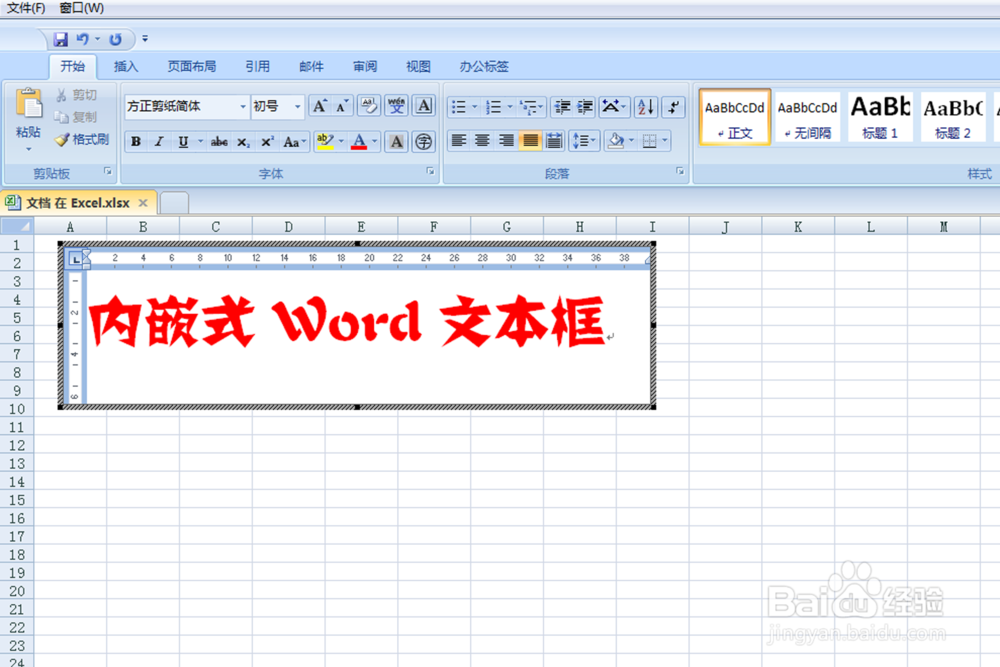Click the Clear Formatting icon
The width and height of the screenshot is (1000, 667).
[x=370, y=106]
